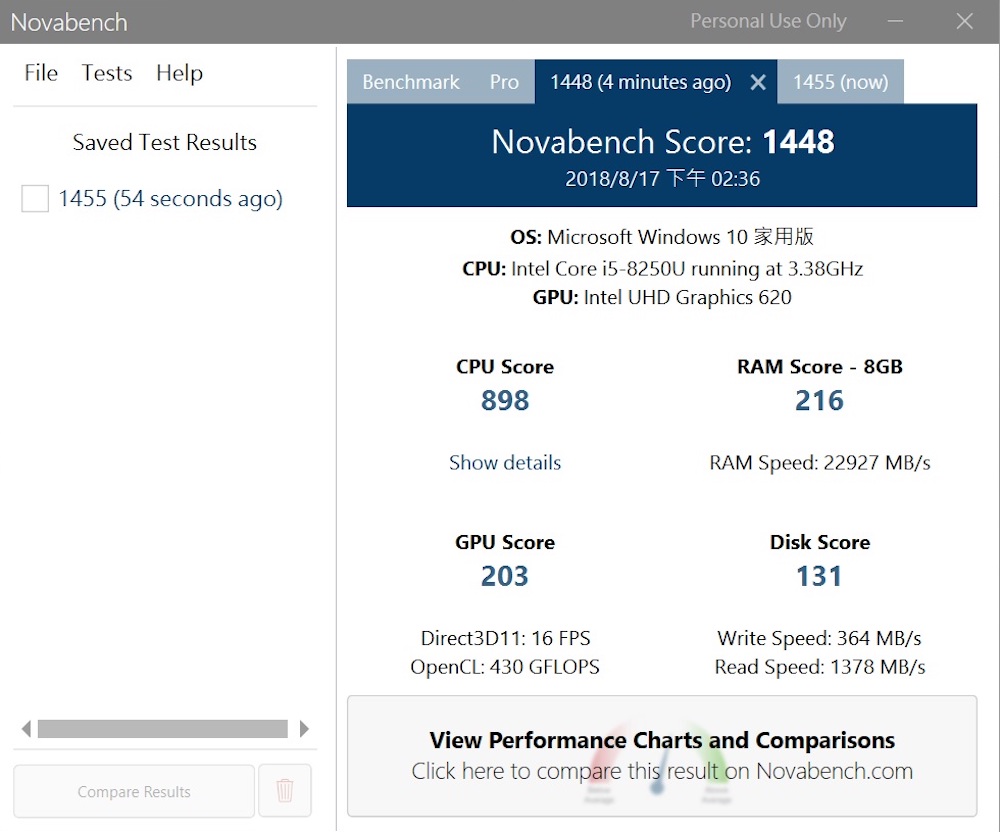Tick the checkbox beside saved result 1455
This screenshot has width=1000, height=832.
[x=35, y=199]
